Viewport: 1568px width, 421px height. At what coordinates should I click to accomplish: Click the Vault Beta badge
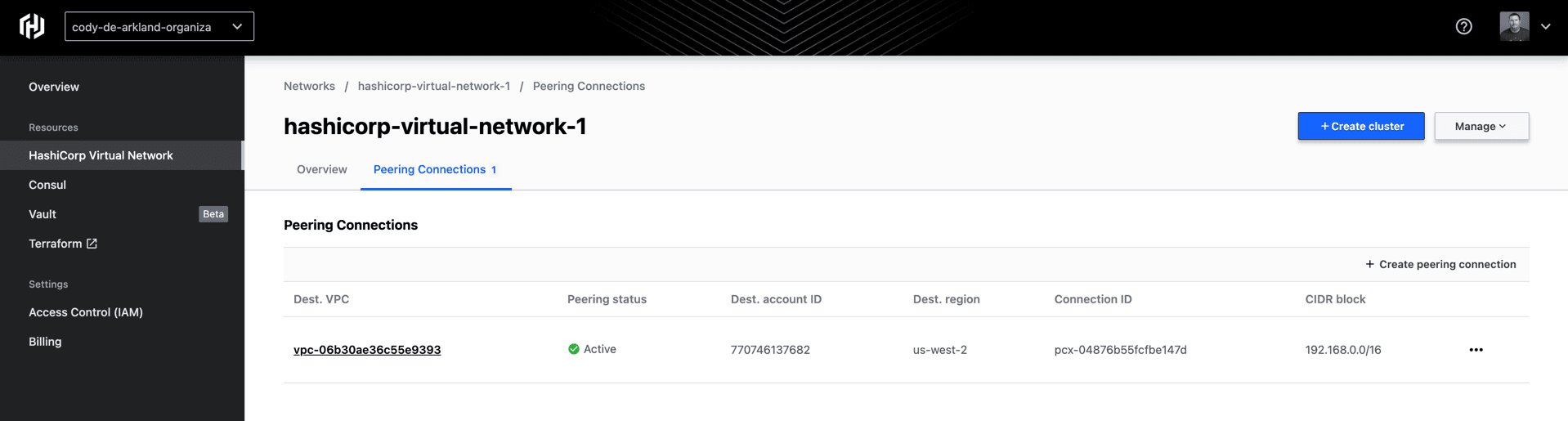(x=213, y=214)
